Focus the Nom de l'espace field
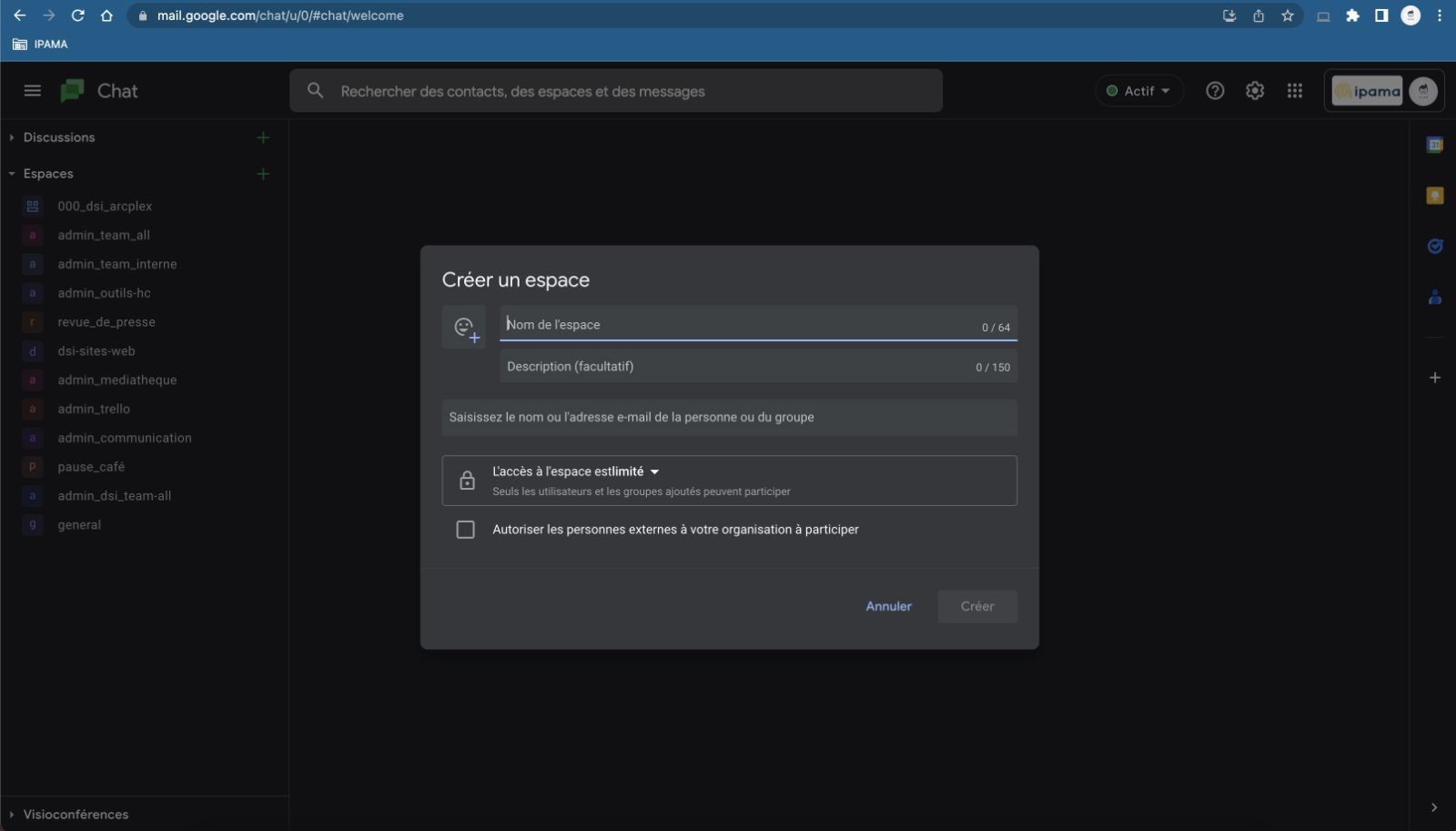This screenshot has height=831, width=1456. [758, 324]
